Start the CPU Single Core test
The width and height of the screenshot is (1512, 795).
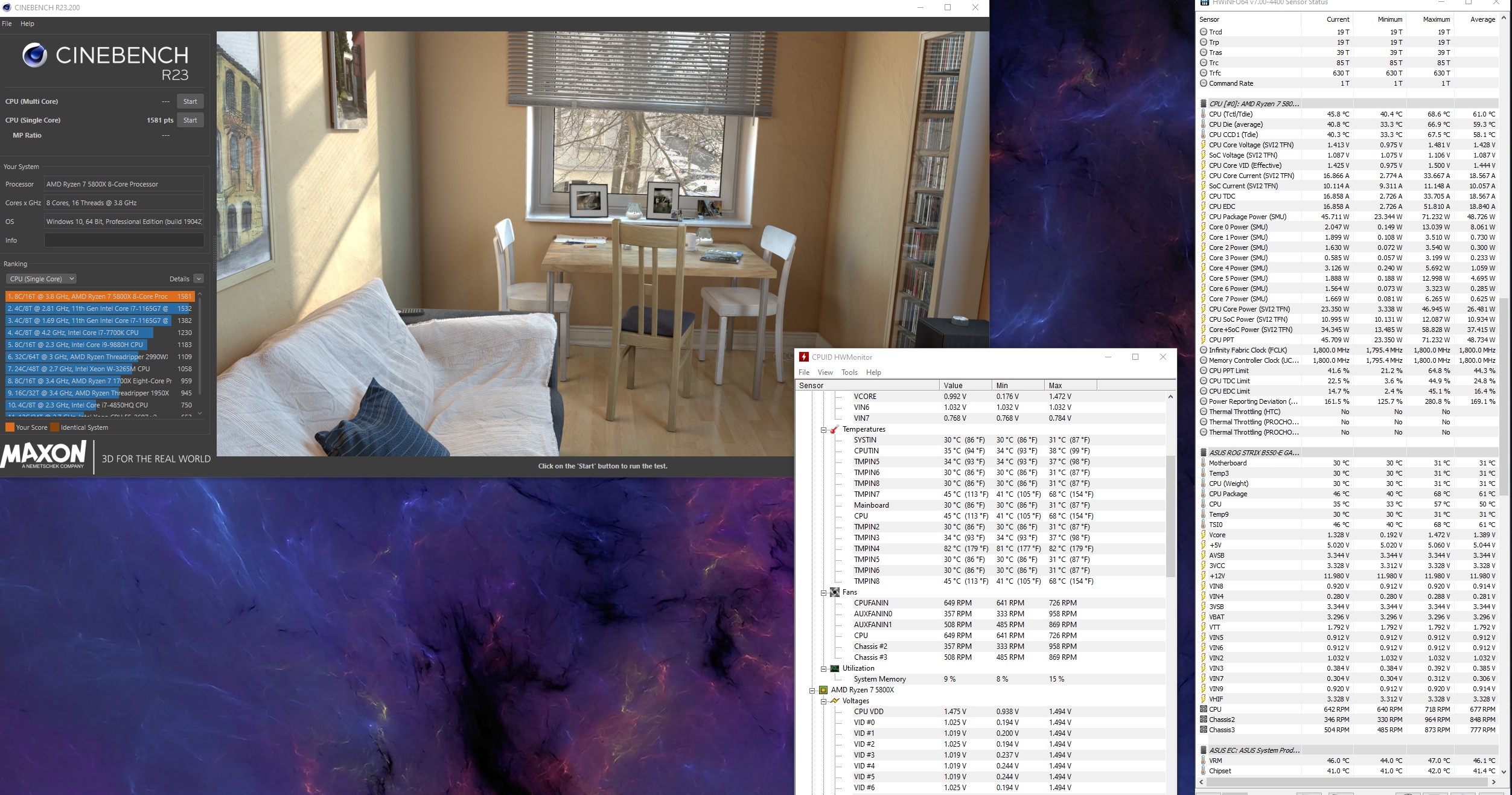[190, 120]
